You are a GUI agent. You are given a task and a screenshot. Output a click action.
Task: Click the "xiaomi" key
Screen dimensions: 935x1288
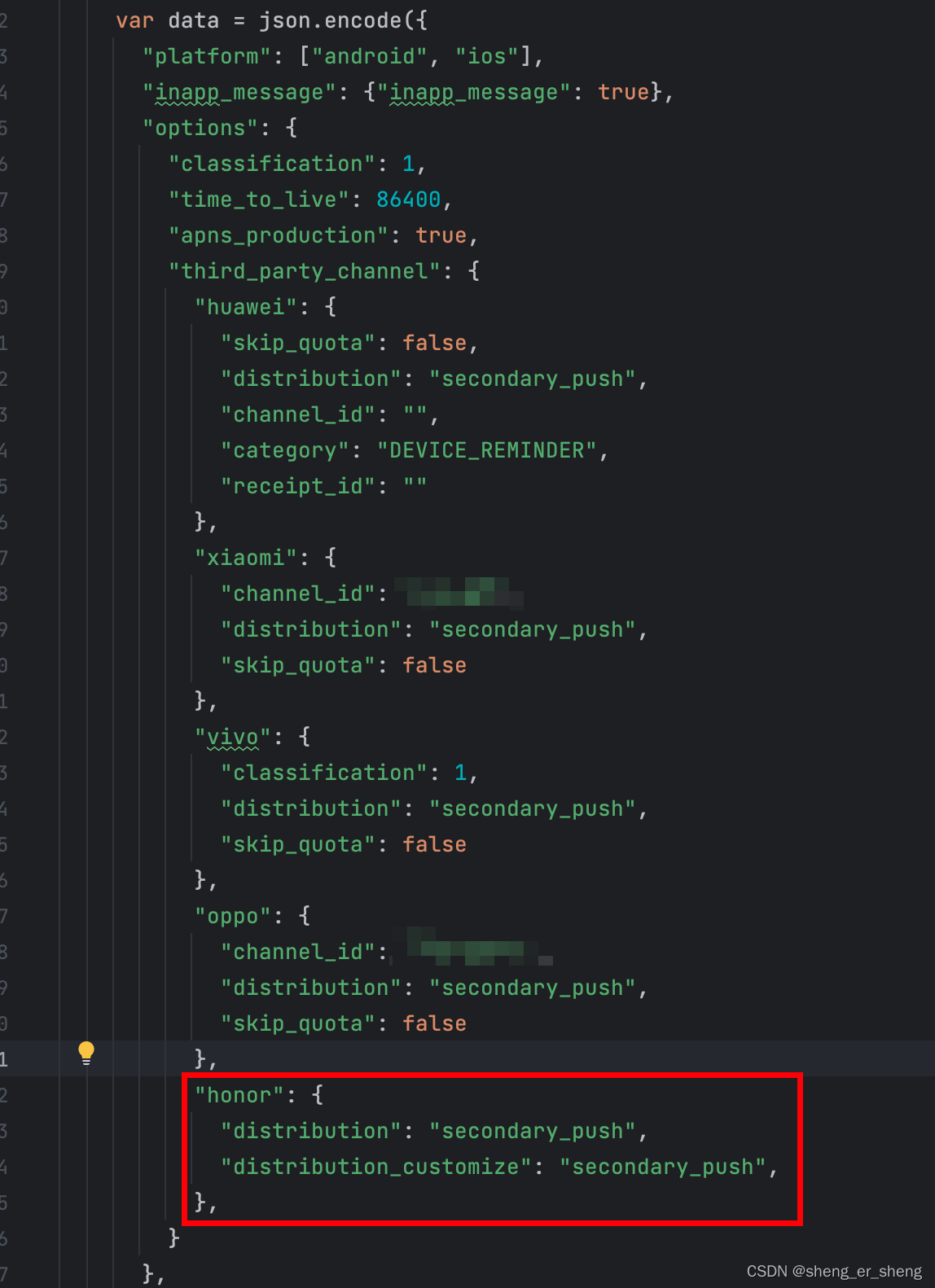coord(246,558)
